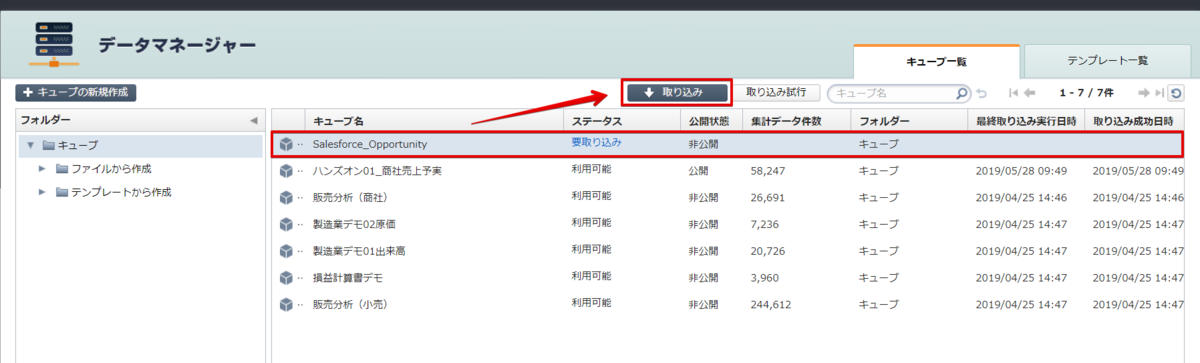Collapse the キューブ root folder

pos(30,146)
